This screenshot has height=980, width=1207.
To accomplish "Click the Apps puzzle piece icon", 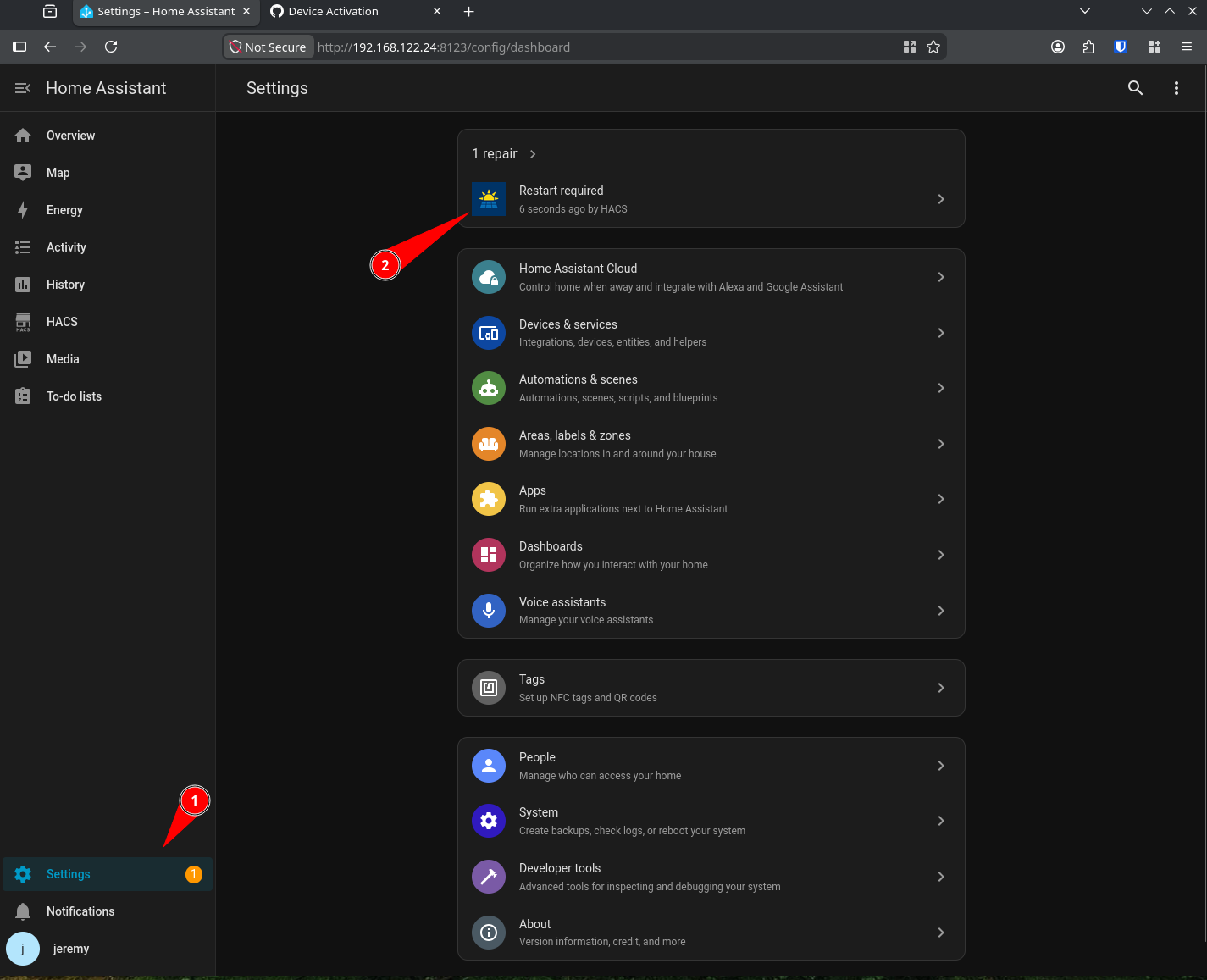I will pyautogui.click(x=489, y=499).
